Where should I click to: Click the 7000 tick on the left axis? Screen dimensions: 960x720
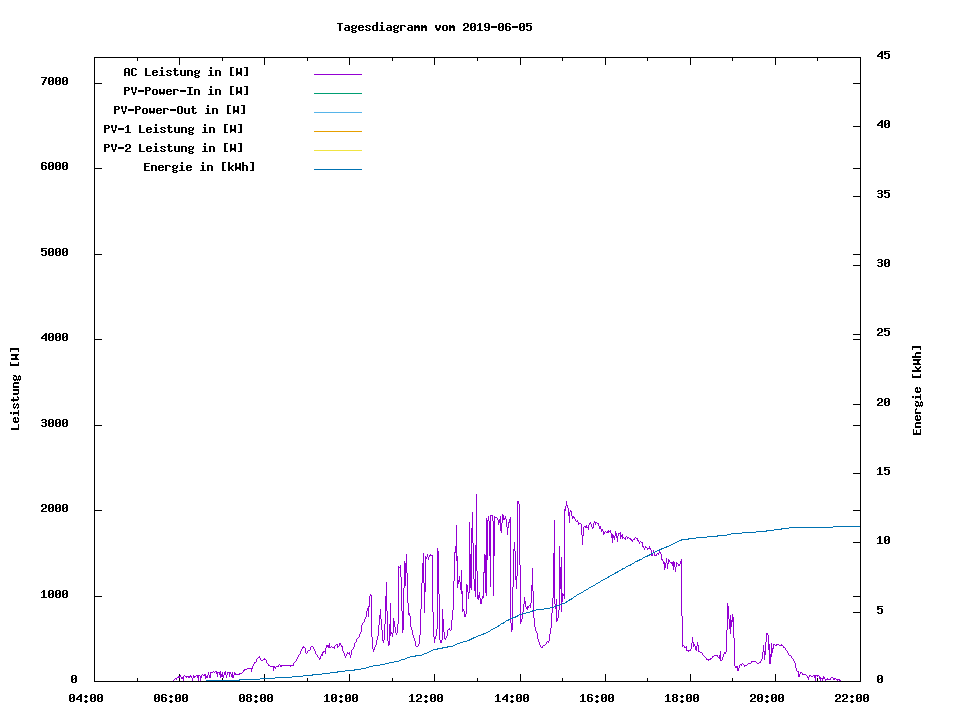point(54,82)
